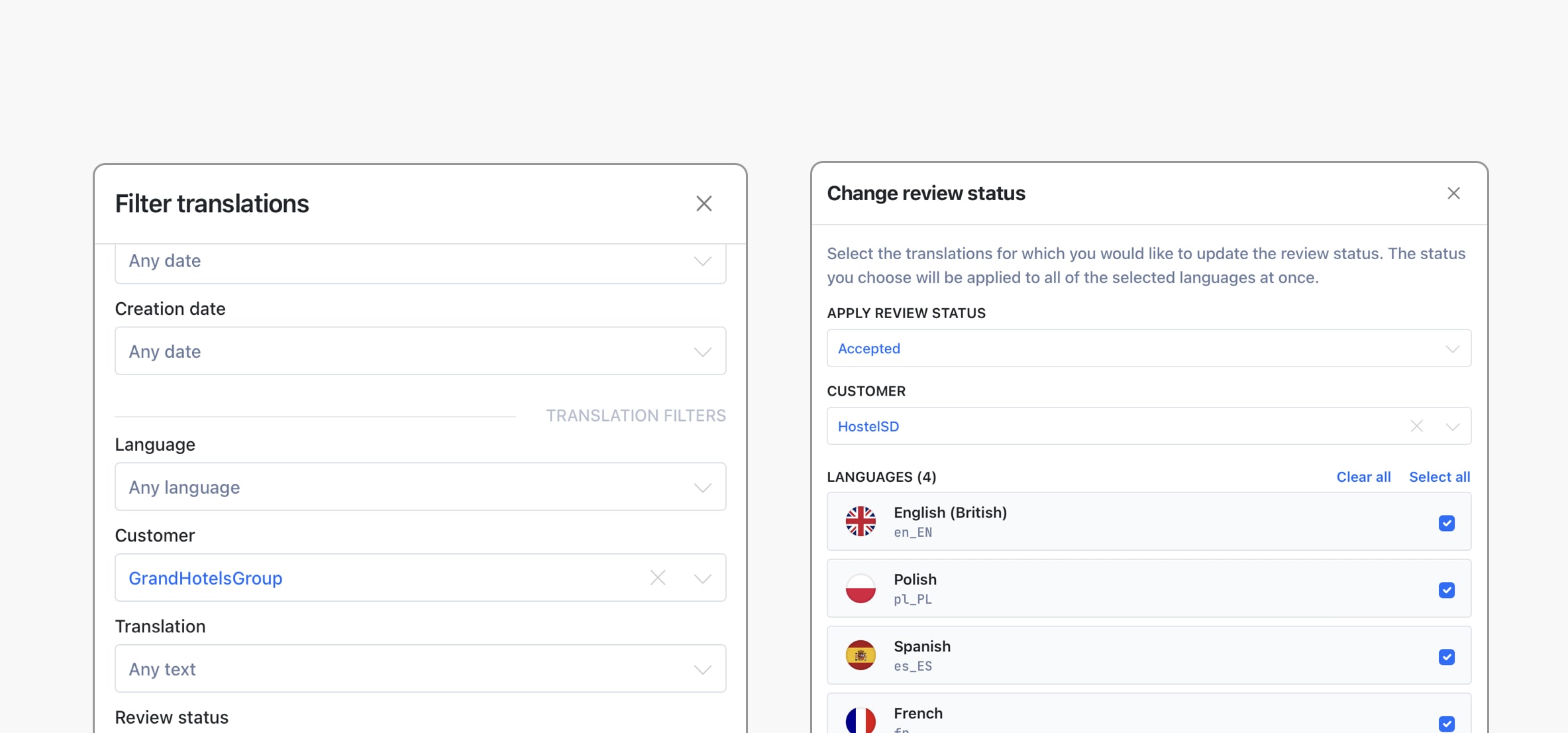The height and width of the screenshot is (733, 1568).
Task: Open the HostelSD customer dropdown
Action: tap(1453, 426)
